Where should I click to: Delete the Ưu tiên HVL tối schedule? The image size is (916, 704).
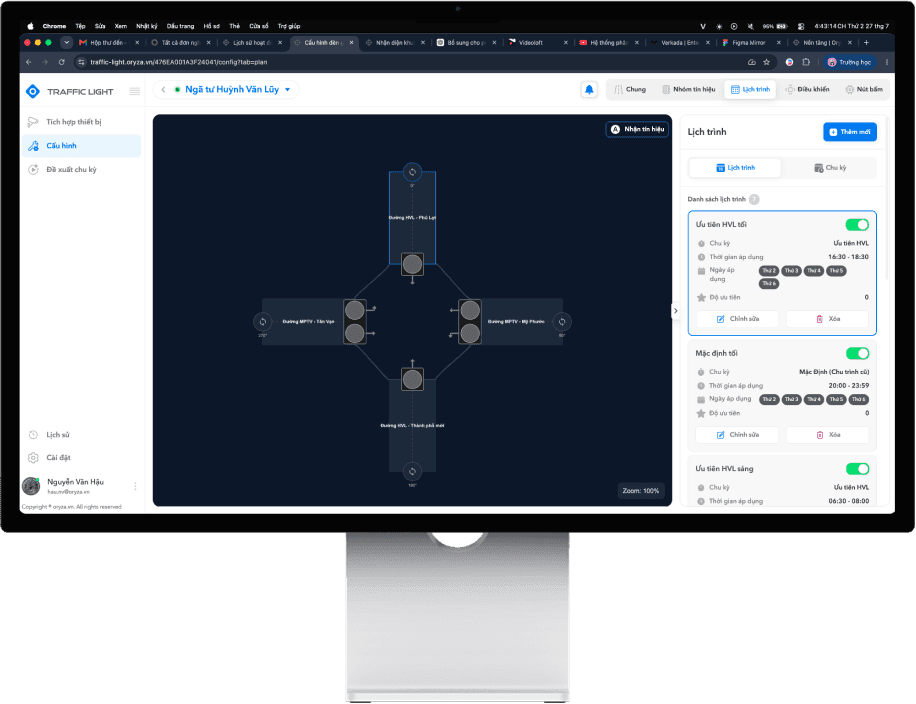(x=827, y=319)
